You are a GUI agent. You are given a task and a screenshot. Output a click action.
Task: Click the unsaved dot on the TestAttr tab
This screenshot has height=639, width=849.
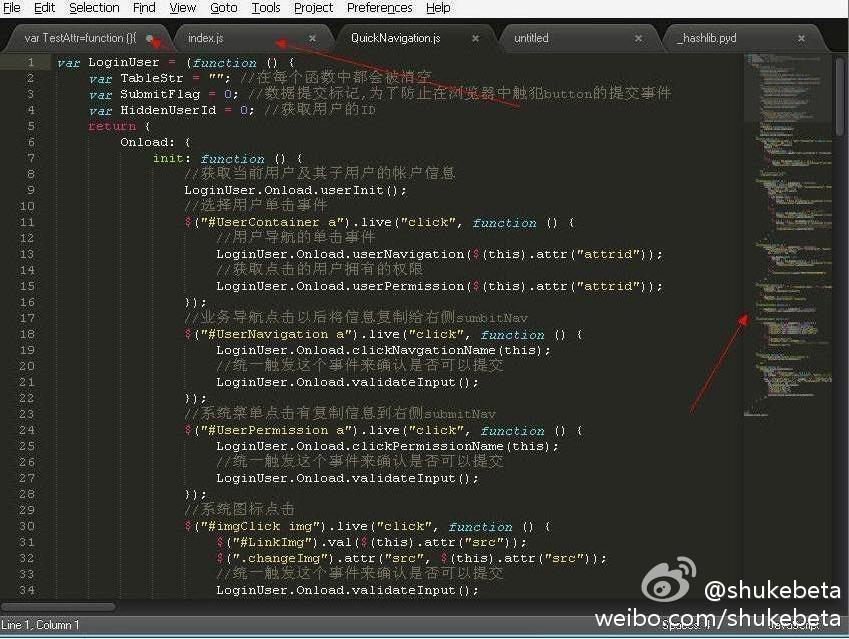pyautogui.click(x=150, y=39)
